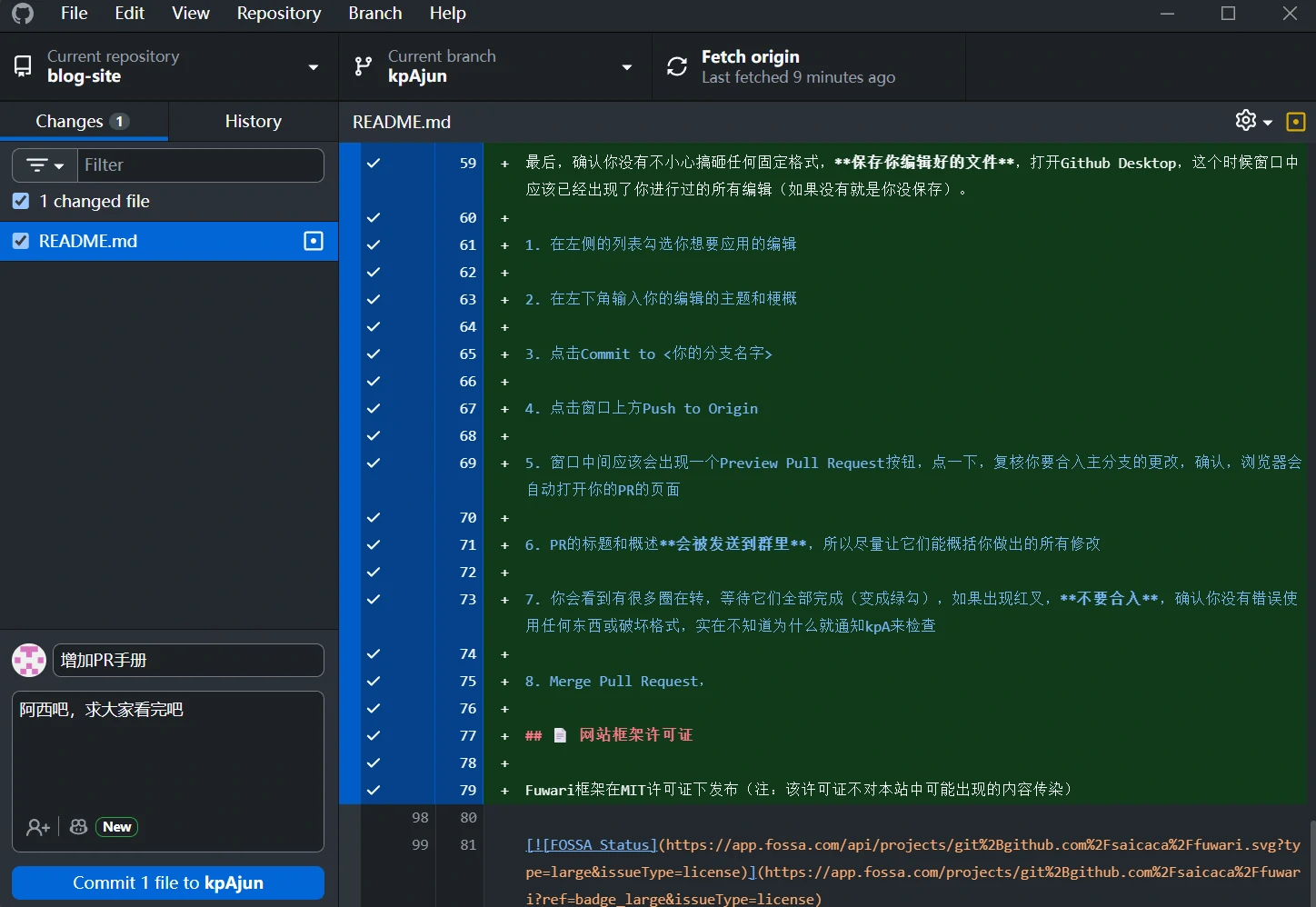
Task: Click the add co-authors icon
Action: tap(38, 827)
